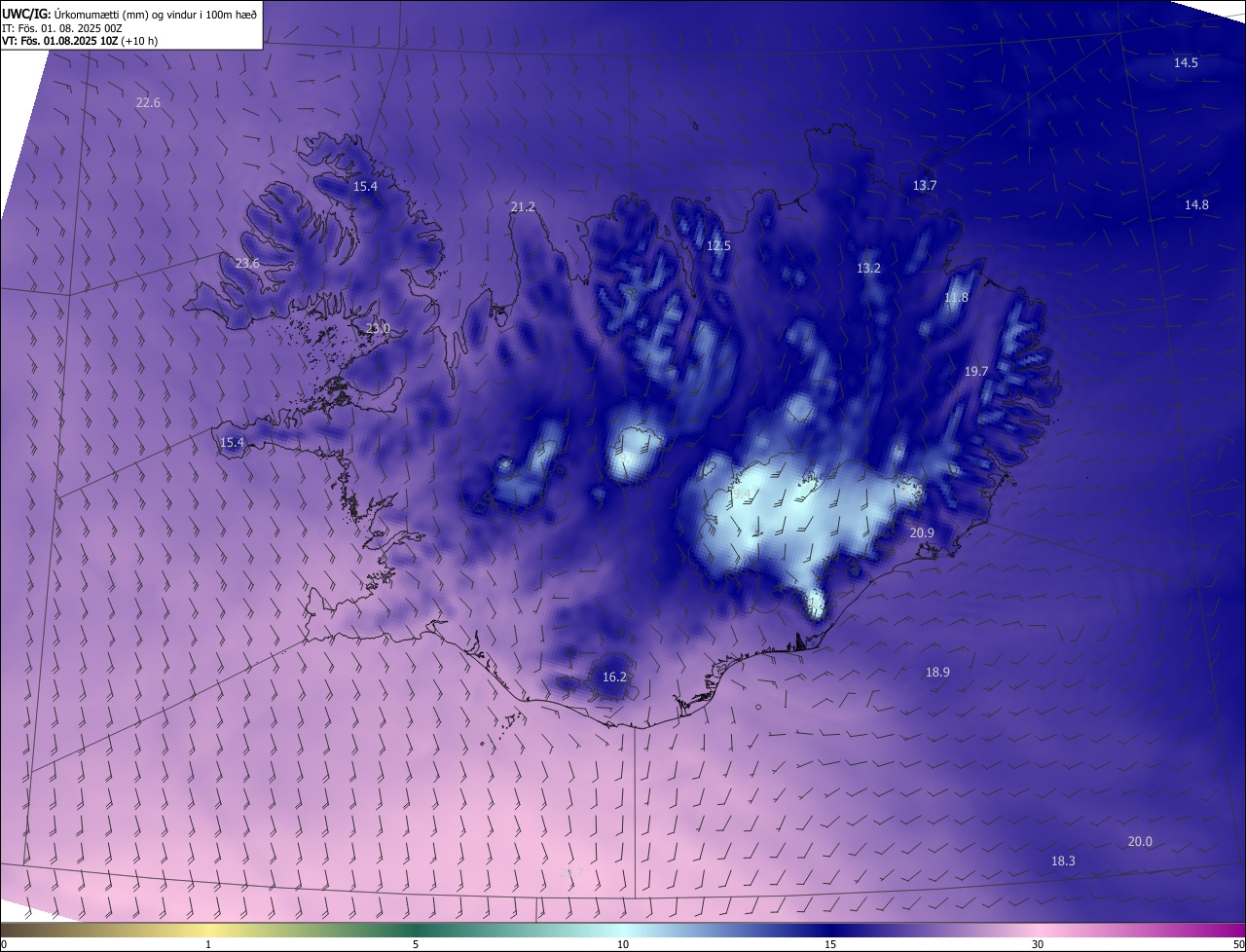Image resolution: width=1246 pixels, height=952 pixels.
Task: Click the 18.9 value label off the southeast coast
Action: click(x=937, y=672)
